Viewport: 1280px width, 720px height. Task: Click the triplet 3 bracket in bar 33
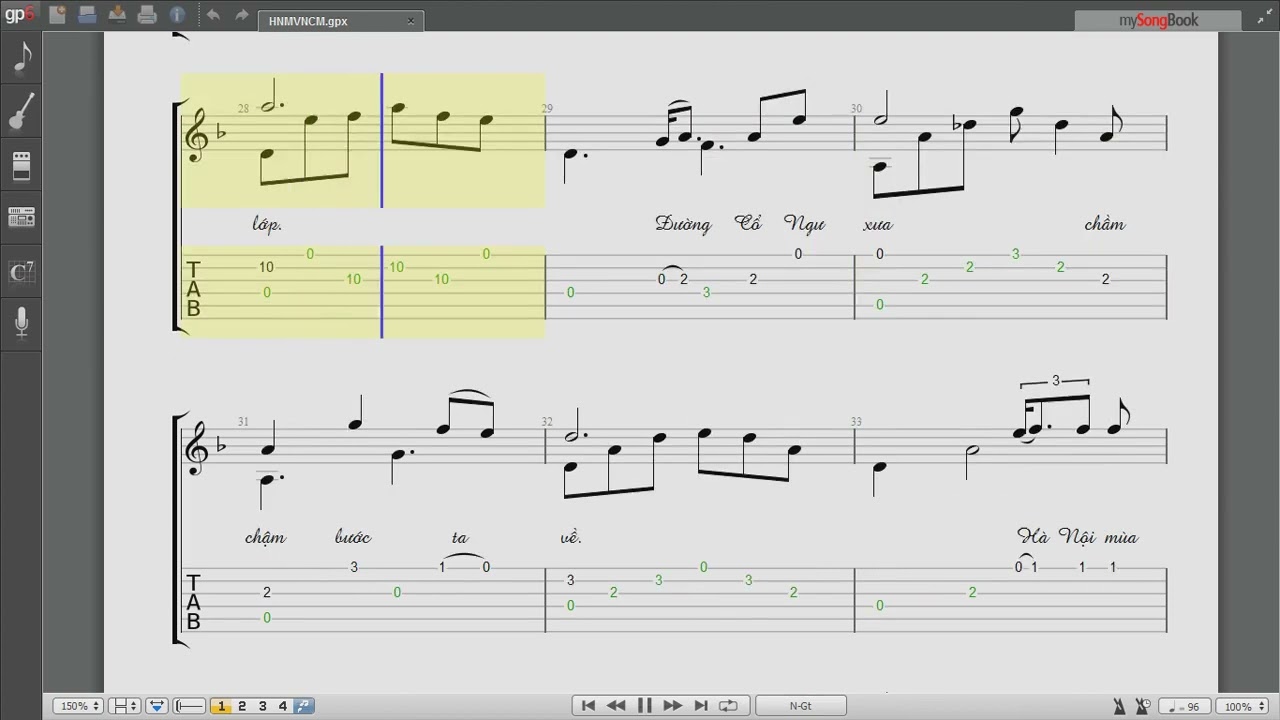click(1055, 381)
